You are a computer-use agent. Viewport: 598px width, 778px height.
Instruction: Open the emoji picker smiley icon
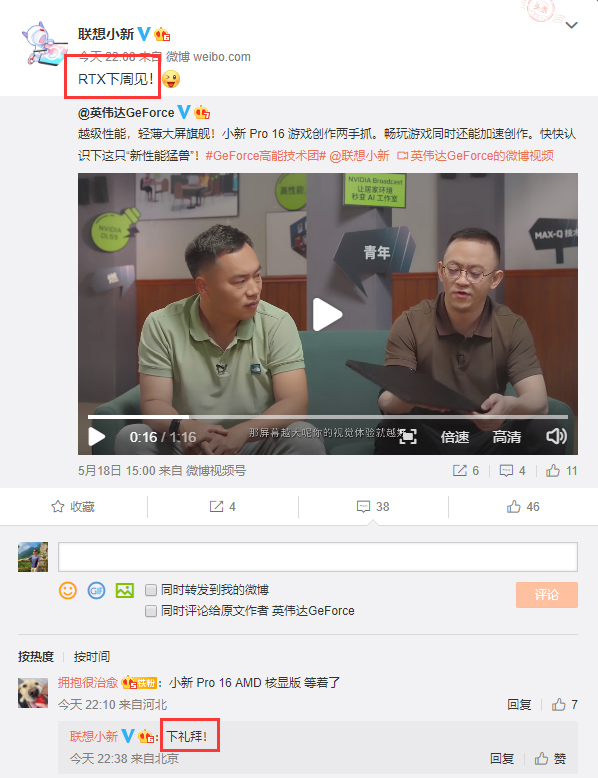click(68, 590)
